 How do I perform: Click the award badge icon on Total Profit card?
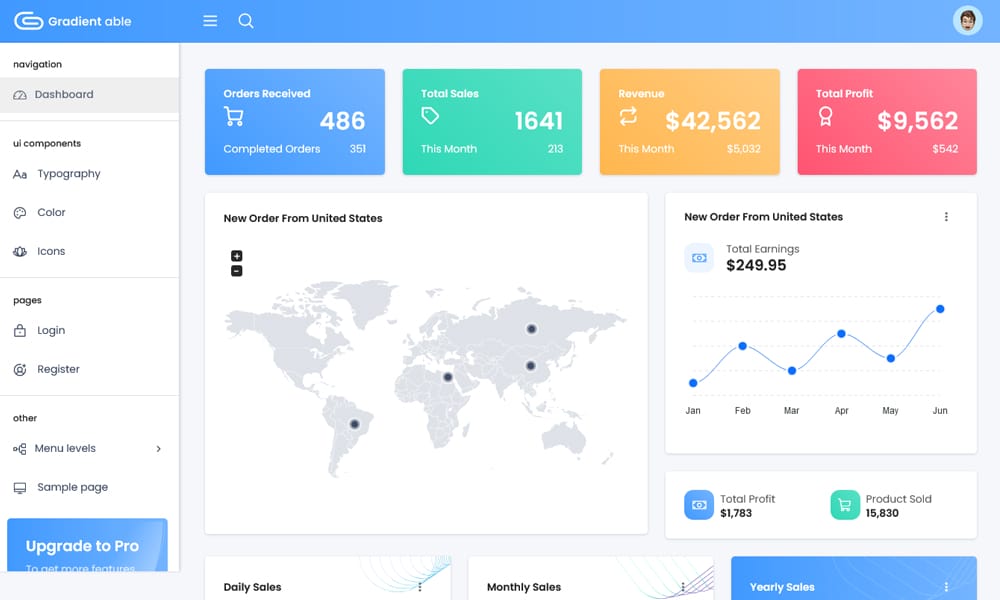click(x=824, y=118)
